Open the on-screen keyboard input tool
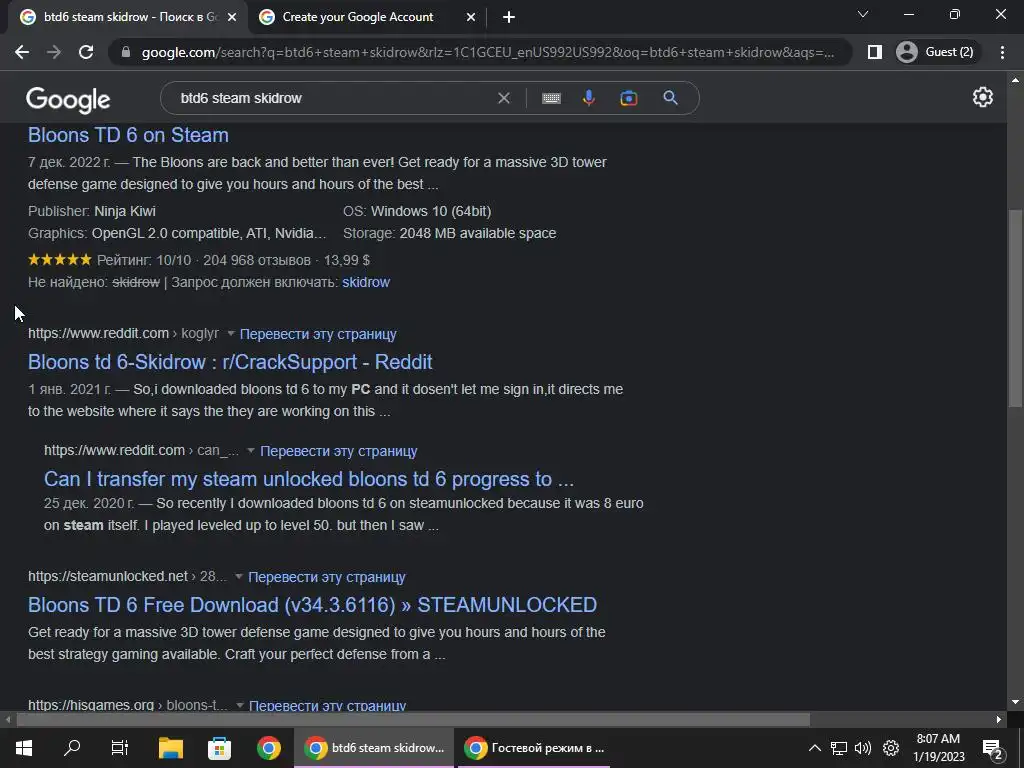This screenshot has width=1024, height=768. click(x=551, y=98)
